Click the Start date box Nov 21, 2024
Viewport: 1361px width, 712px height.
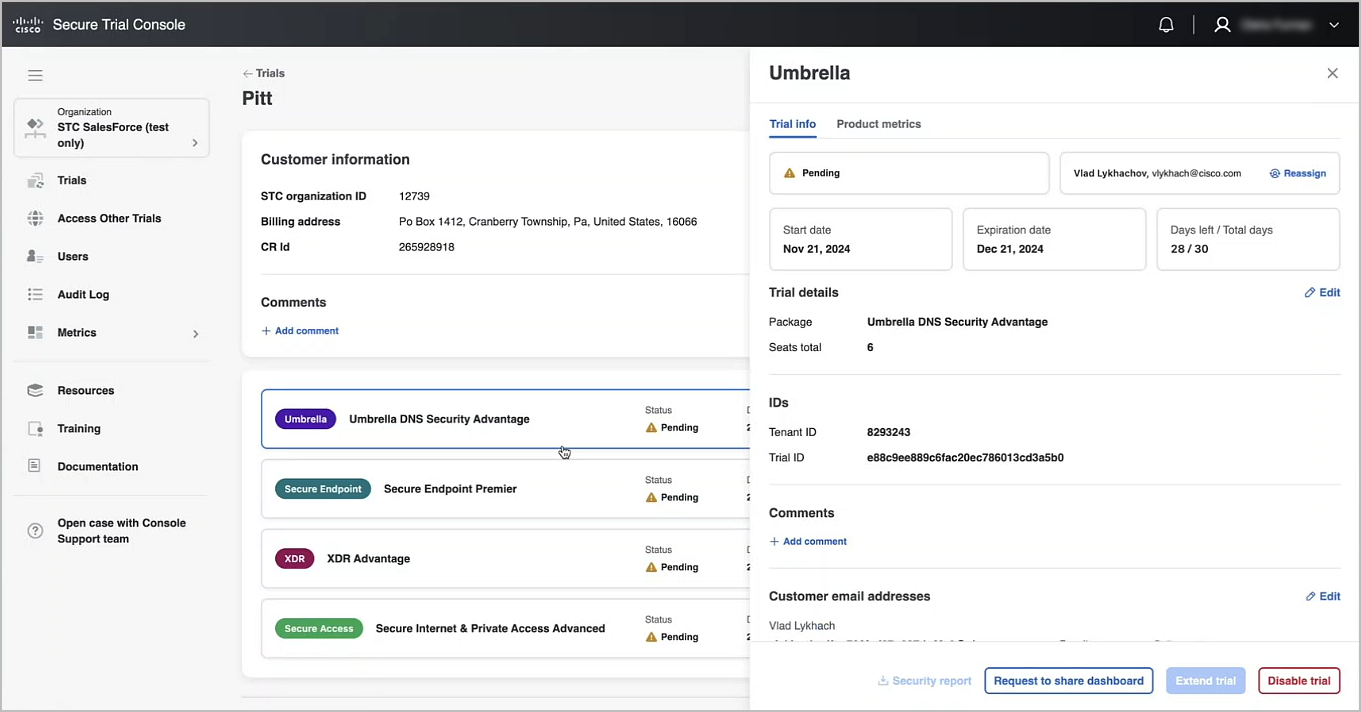point(861,239)
